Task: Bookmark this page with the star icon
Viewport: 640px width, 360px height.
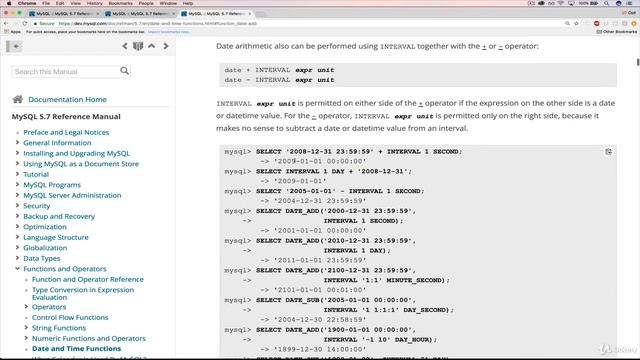Action: click(576, 24)
